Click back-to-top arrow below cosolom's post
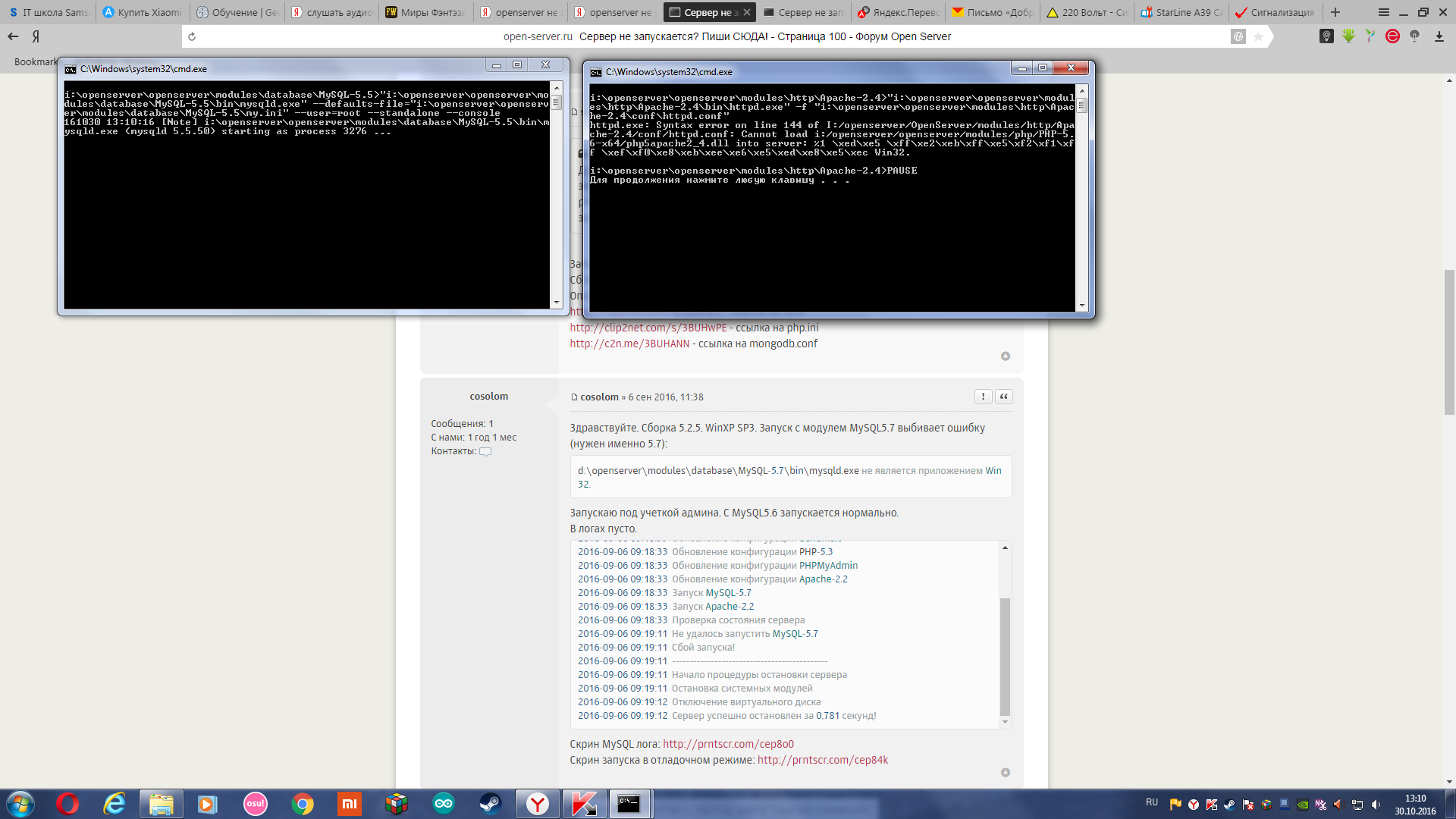Viewport: 1456px width, 819px height. [1006, 772]
